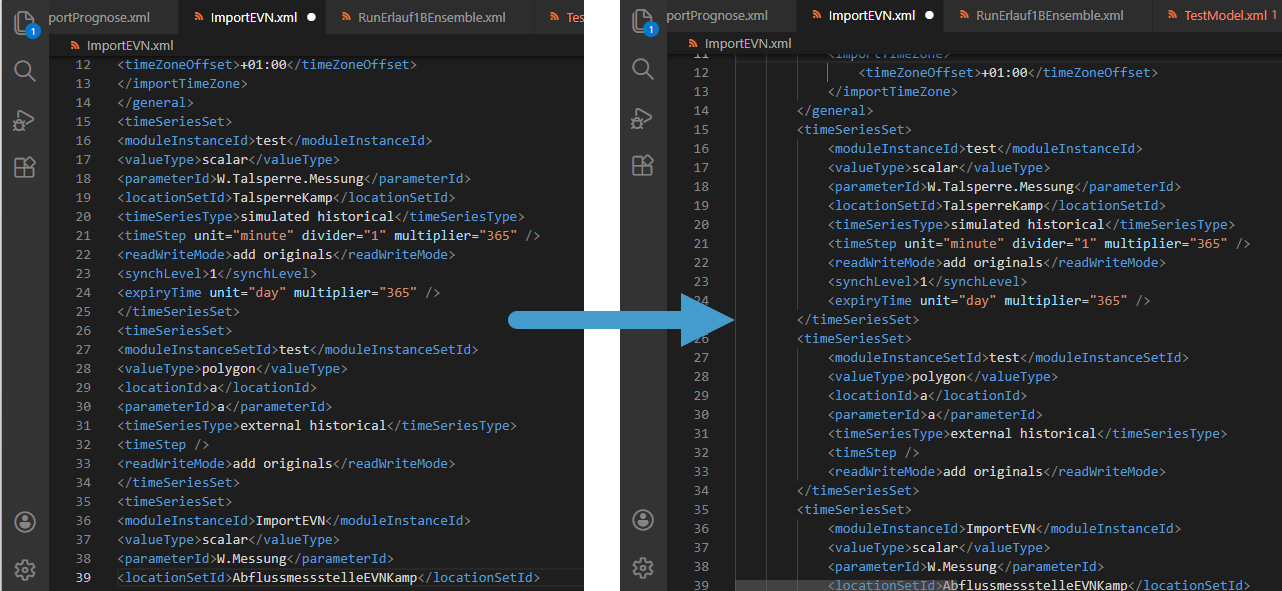
Task: Click the TalsperreKamp locationSetId line in the left window
Action: (286, 197)
